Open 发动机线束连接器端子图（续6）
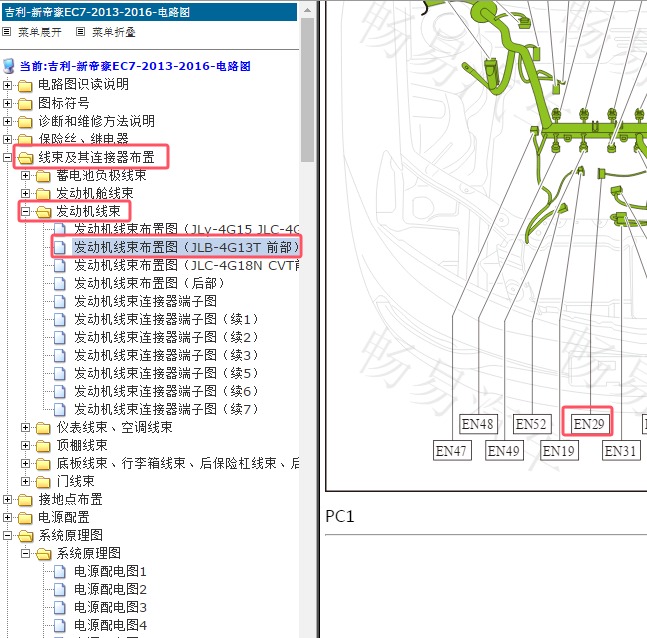 pos(166,391)
